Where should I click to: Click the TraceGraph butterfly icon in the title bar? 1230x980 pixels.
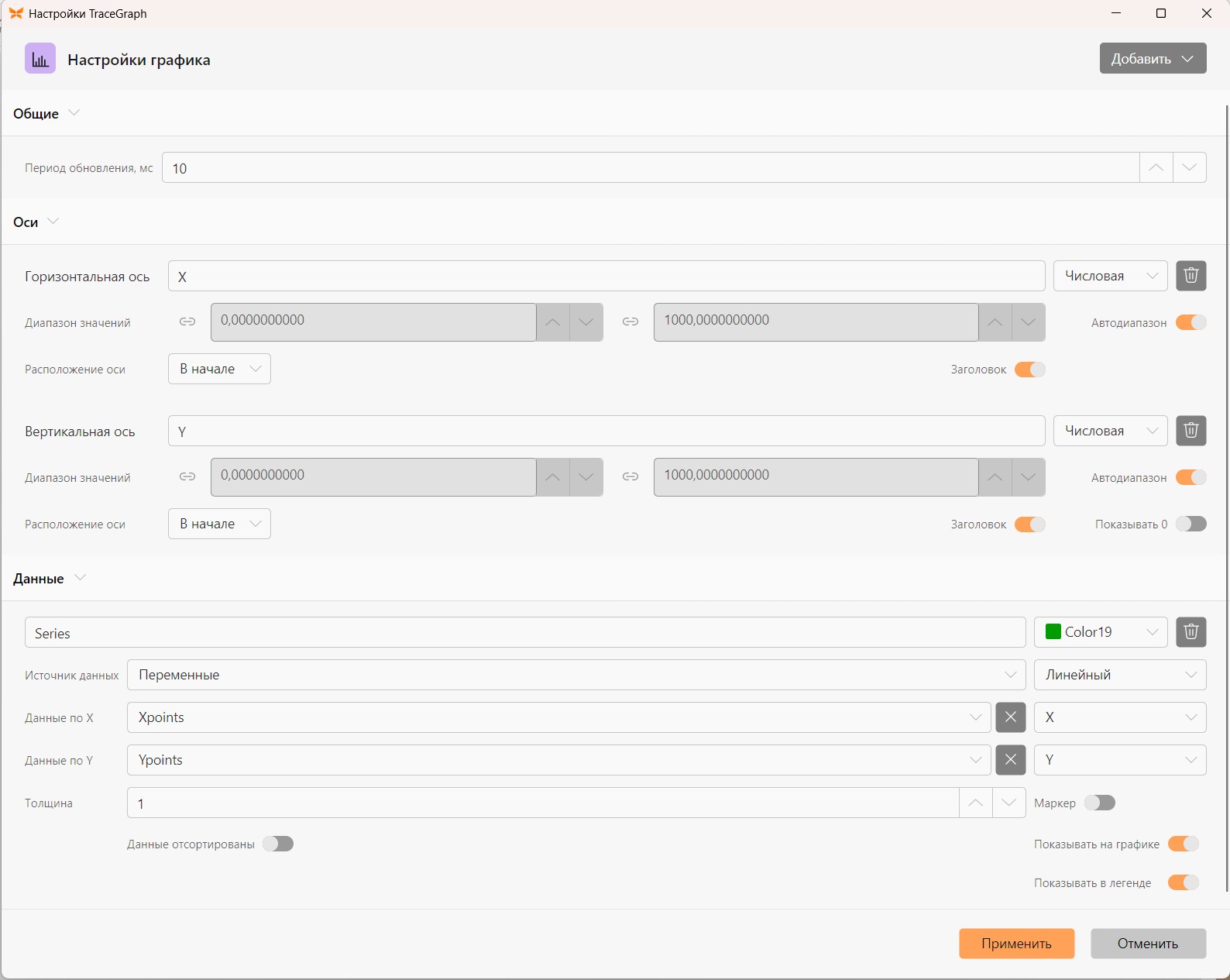tap(15, 13)
